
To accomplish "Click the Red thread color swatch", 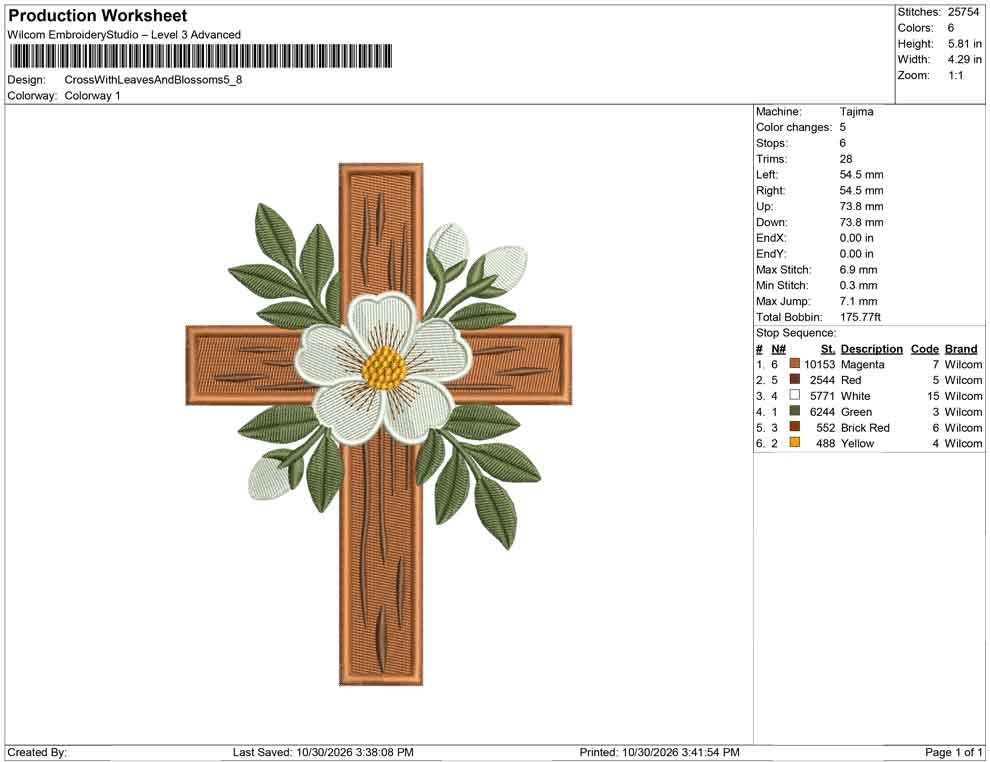I will click(795, 379).
